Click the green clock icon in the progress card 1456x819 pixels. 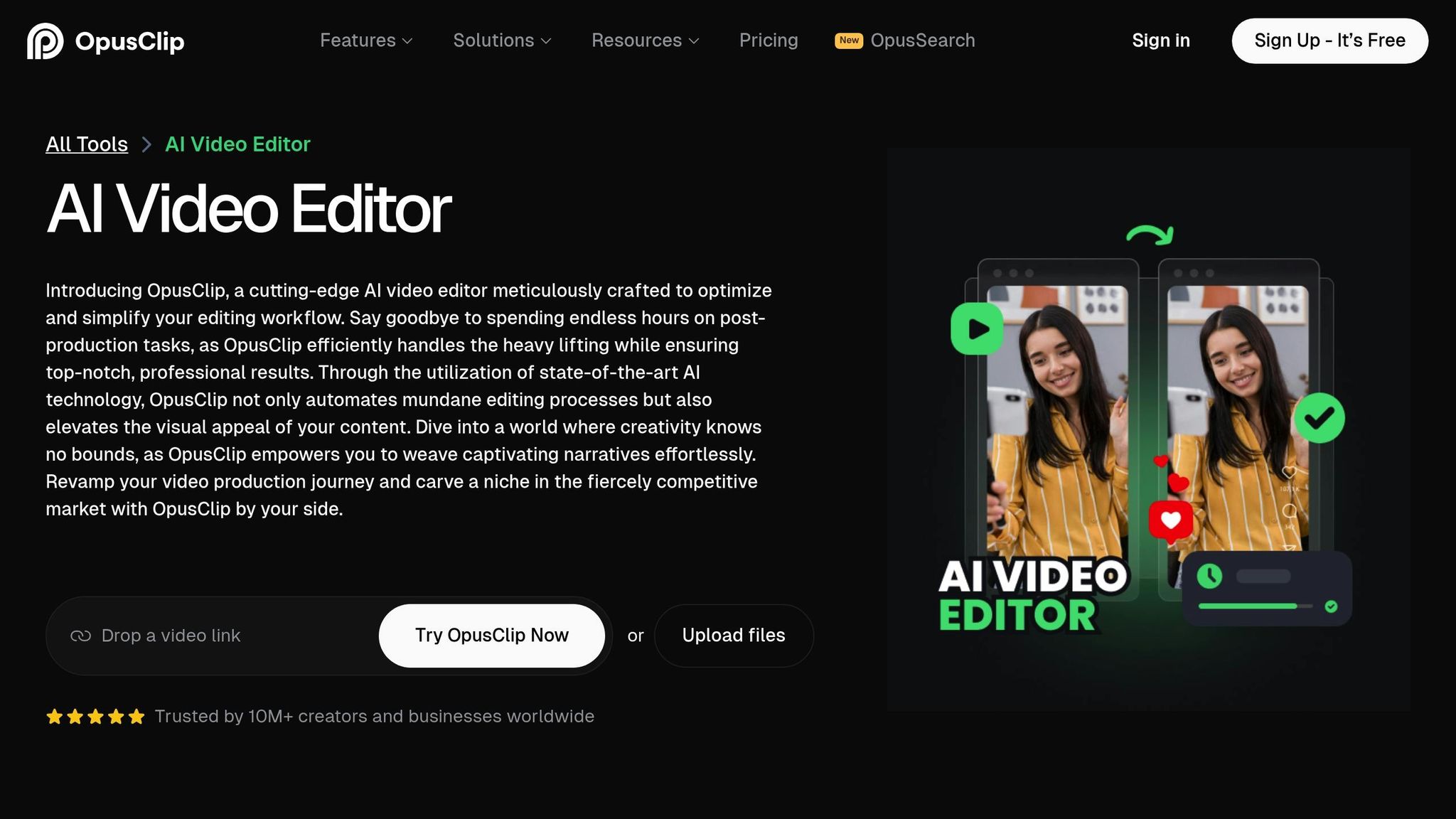click(1209, 576)
